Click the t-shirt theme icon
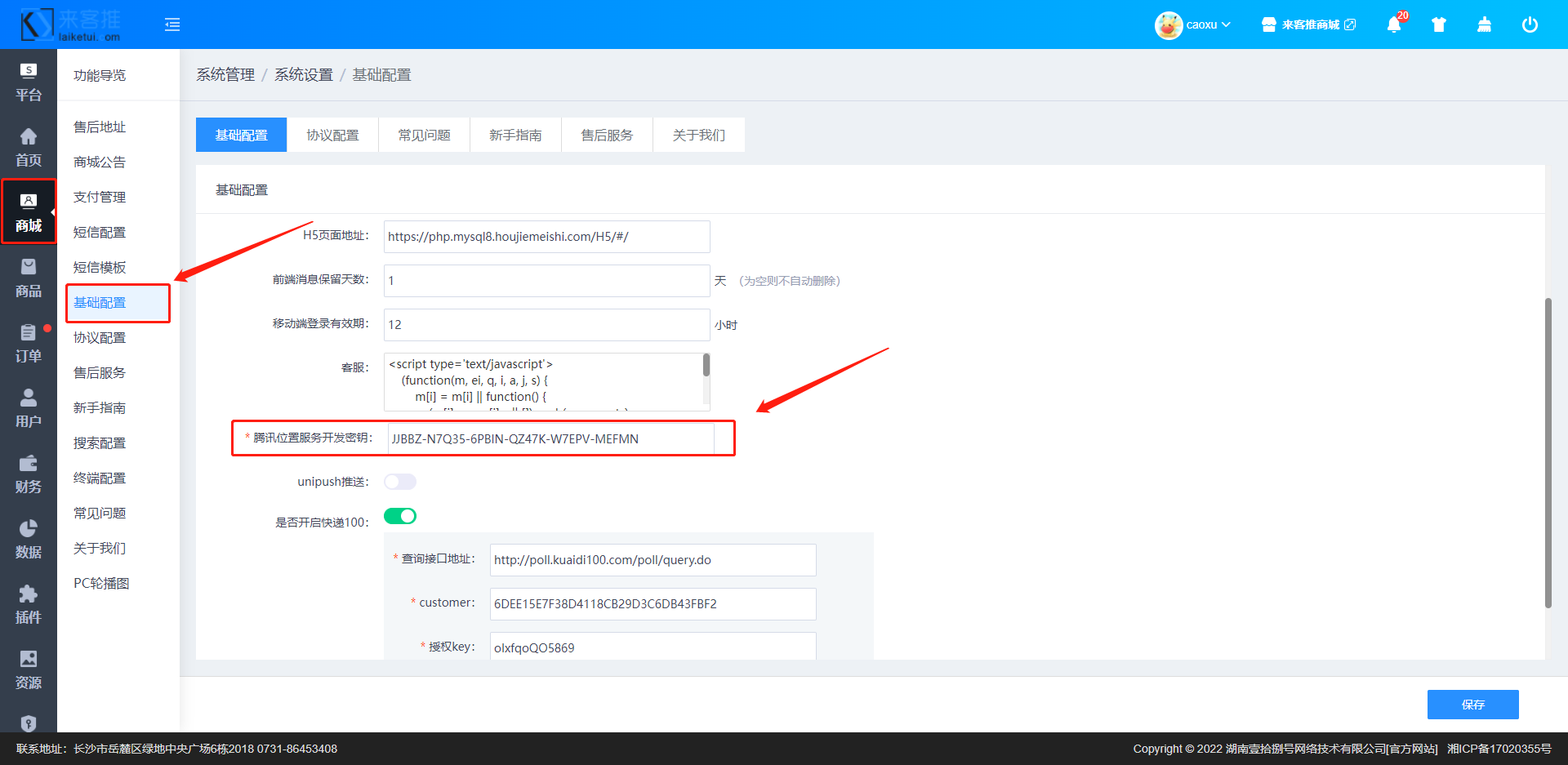1568x765 pixels. click(x=1439, y=24)
